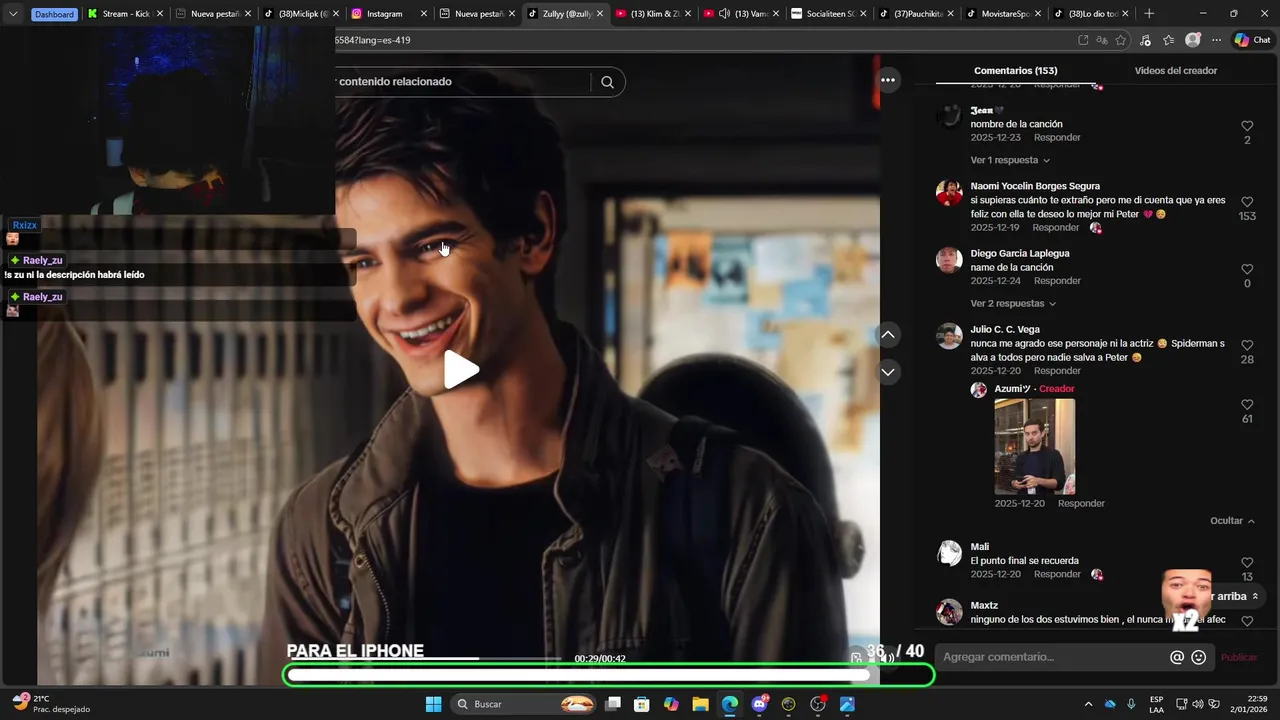Open the weather widget showing 21°C
The height and width of the screenshot is (720, 1280).
coord(52,704)
